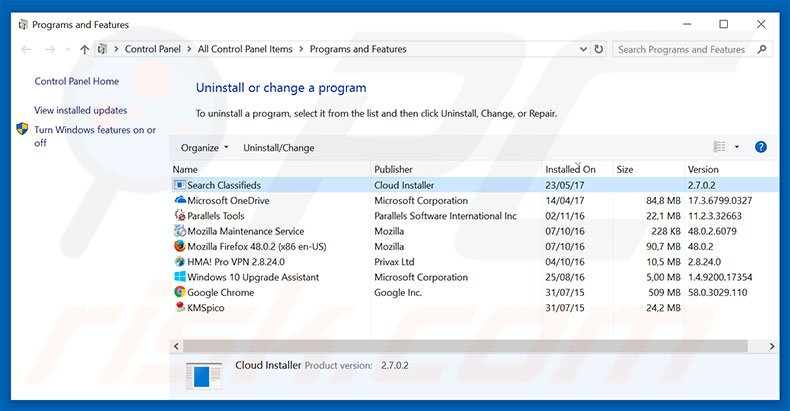The height and width of the screenshot is (411, 790).
Task: Click the Google Inc. publisher cell
Action: 398,292
